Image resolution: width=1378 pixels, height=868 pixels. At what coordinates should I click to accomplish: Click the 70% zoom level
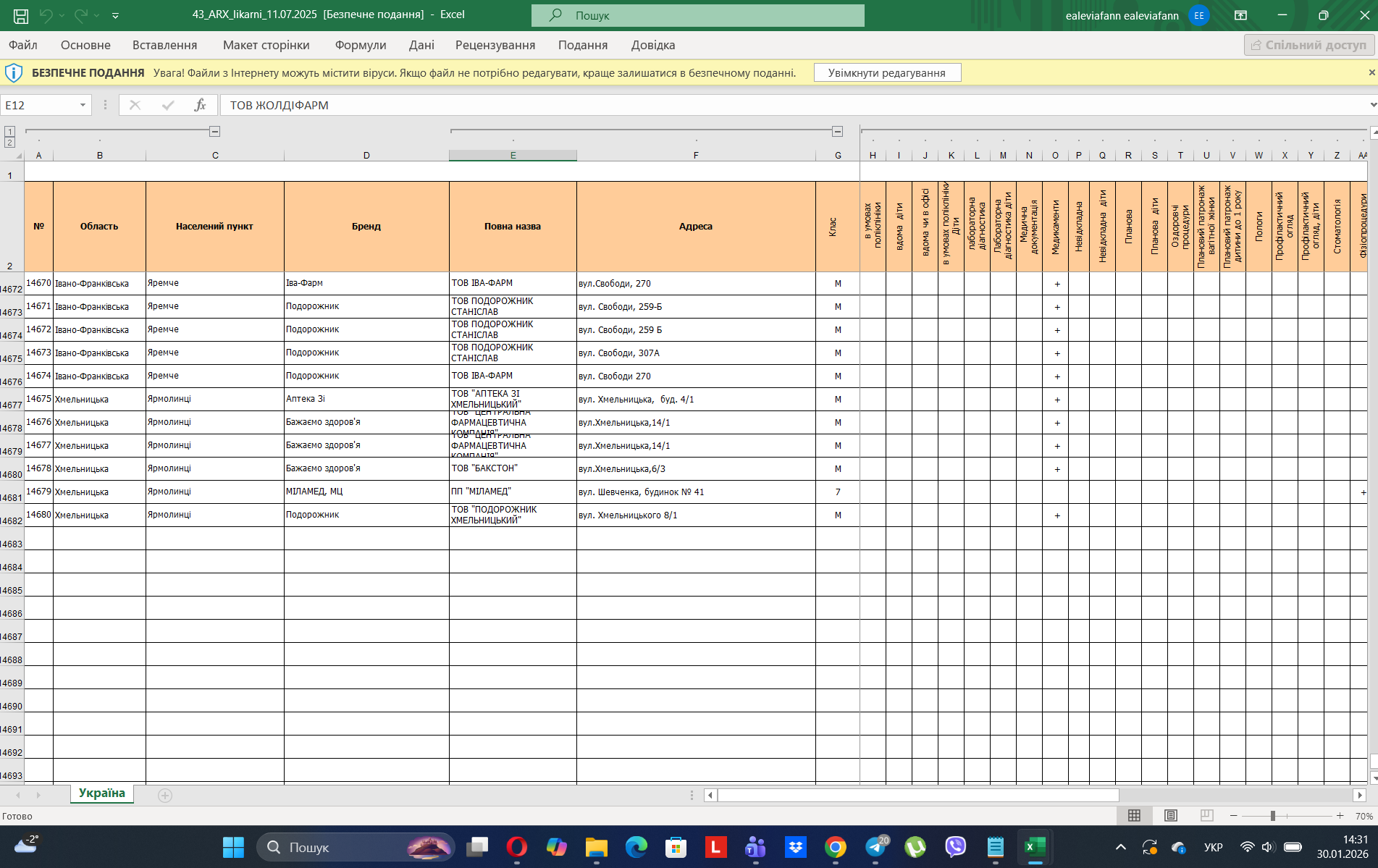tap(1364, 817)
